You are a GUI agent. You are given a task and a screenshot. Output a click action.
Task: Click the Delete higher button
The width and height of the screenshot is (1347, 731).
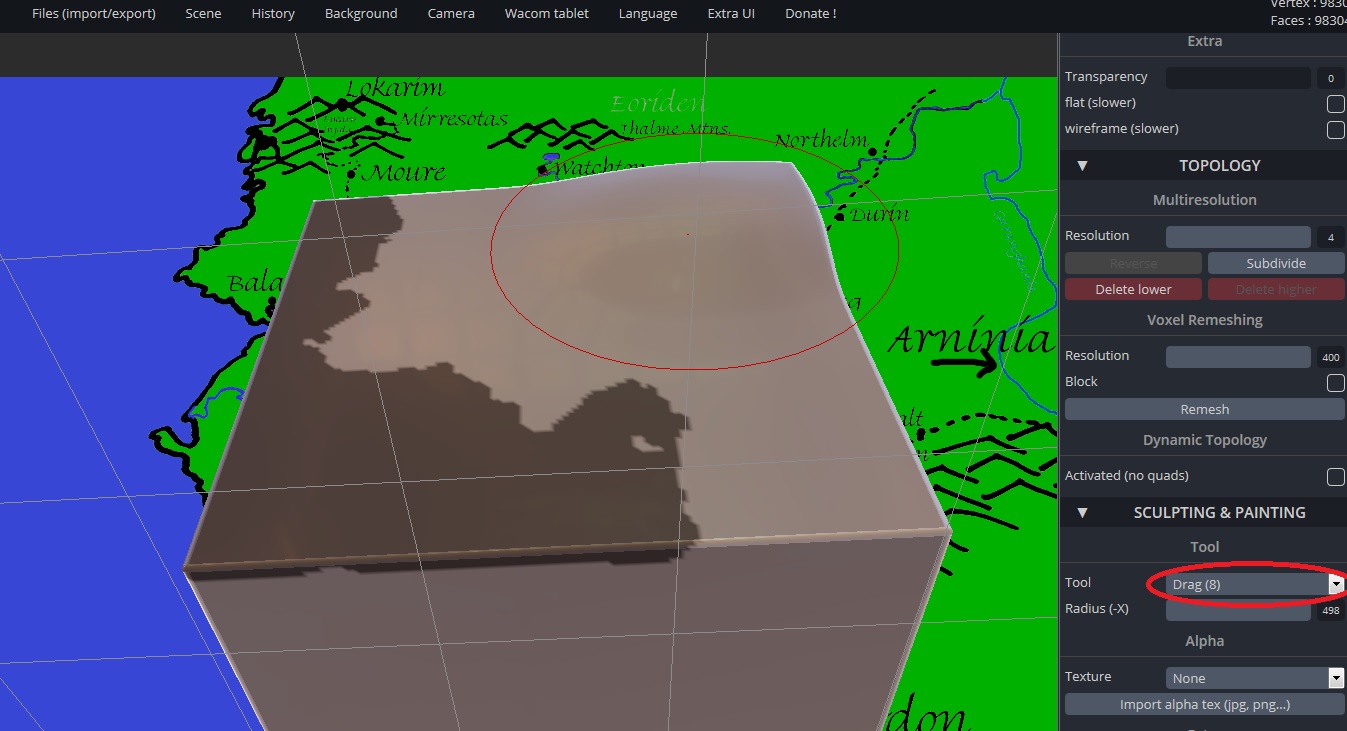click(x=1276, y=289)
